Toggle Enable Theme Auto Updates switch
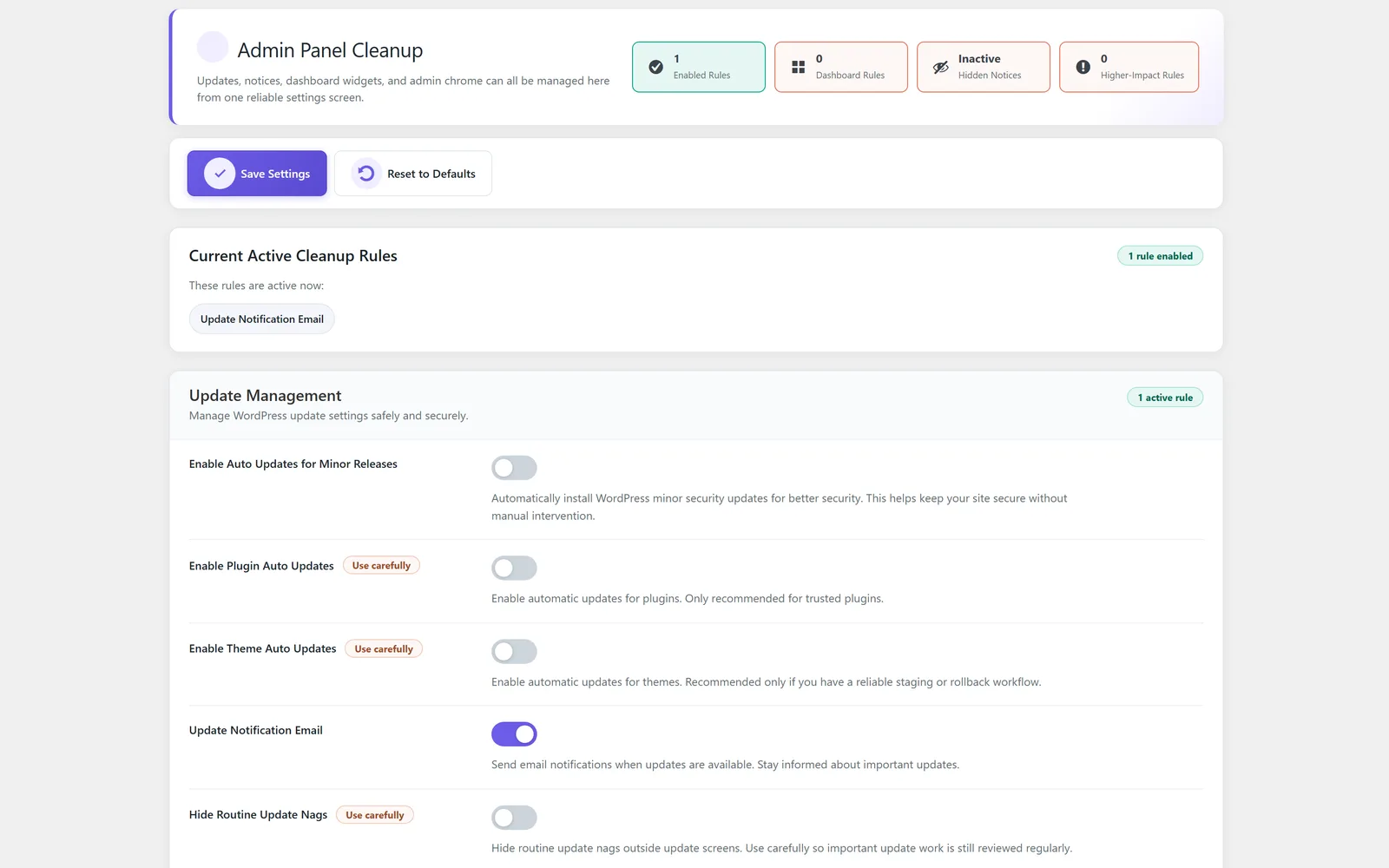 [x=514, y=651]
